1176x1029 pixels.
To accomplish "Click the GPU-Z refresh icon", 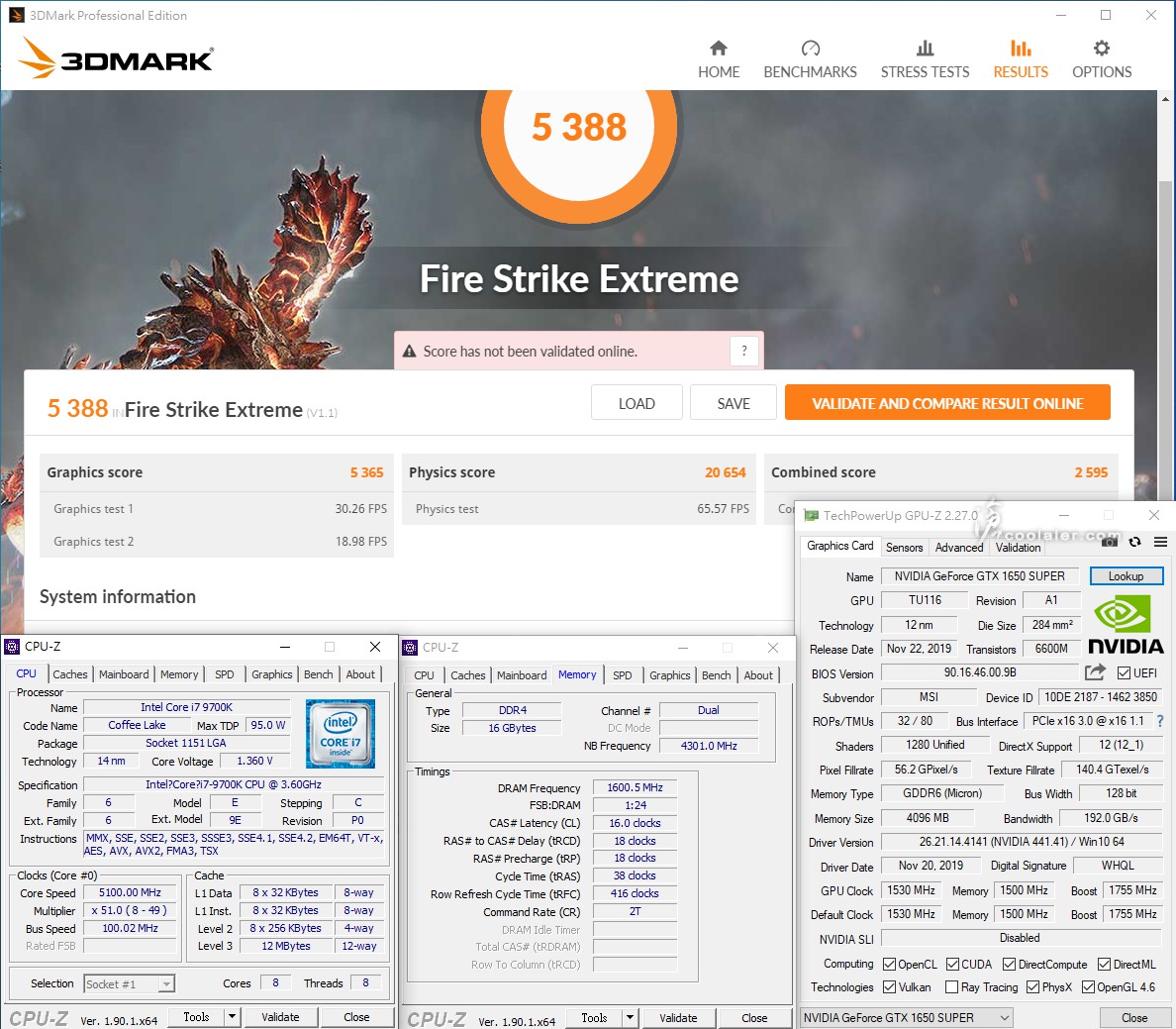I will click(1134, 542).
